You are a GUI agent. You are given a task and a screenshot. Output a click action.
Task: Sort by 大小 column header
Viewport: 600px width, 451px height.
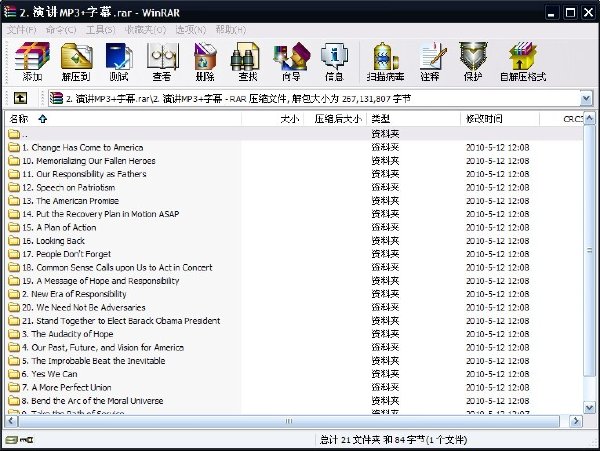[272, 119]
